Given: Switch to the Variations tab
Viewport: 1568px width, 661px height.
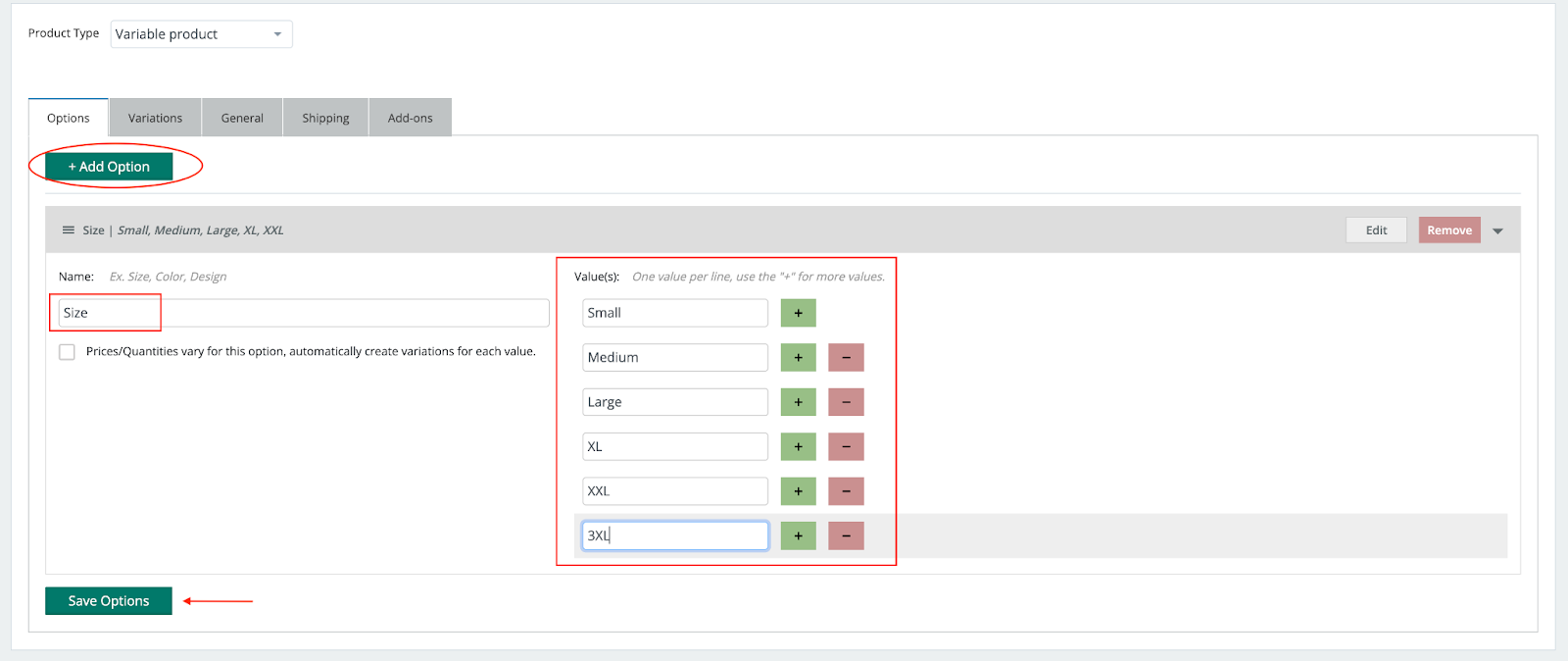Looking at the screenshot, I should [155, 118].
